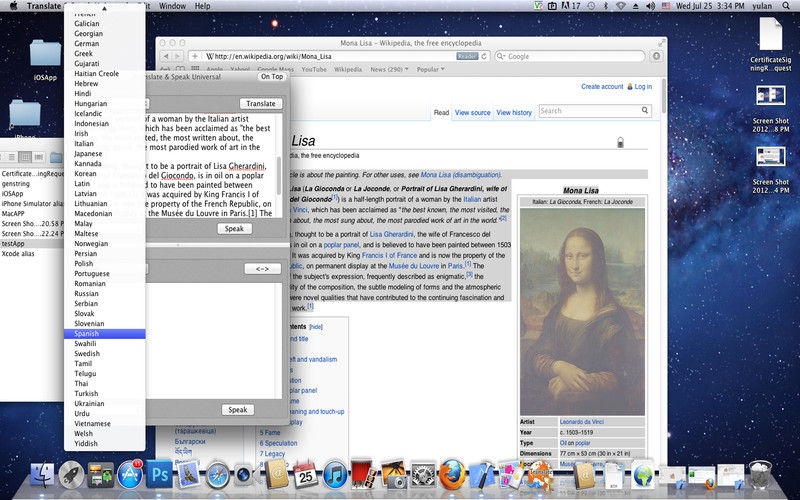Open the Apple menu
Viewport: 800px width, 500px height.
pyautogui.click(x=13, y=6)
